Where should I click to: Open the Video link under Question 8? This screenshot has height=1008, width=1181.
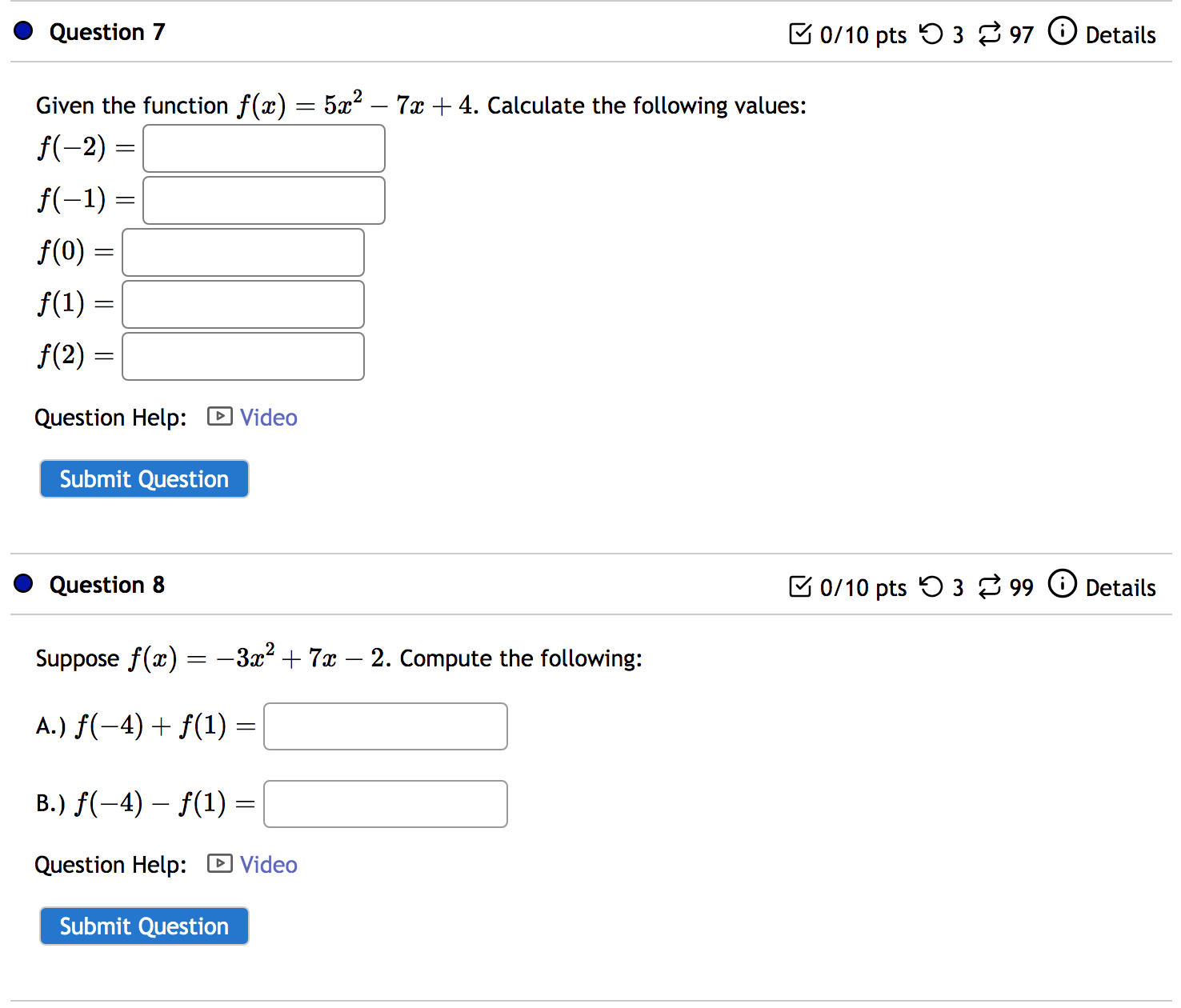pyautogui.click(x=268, y=864)
